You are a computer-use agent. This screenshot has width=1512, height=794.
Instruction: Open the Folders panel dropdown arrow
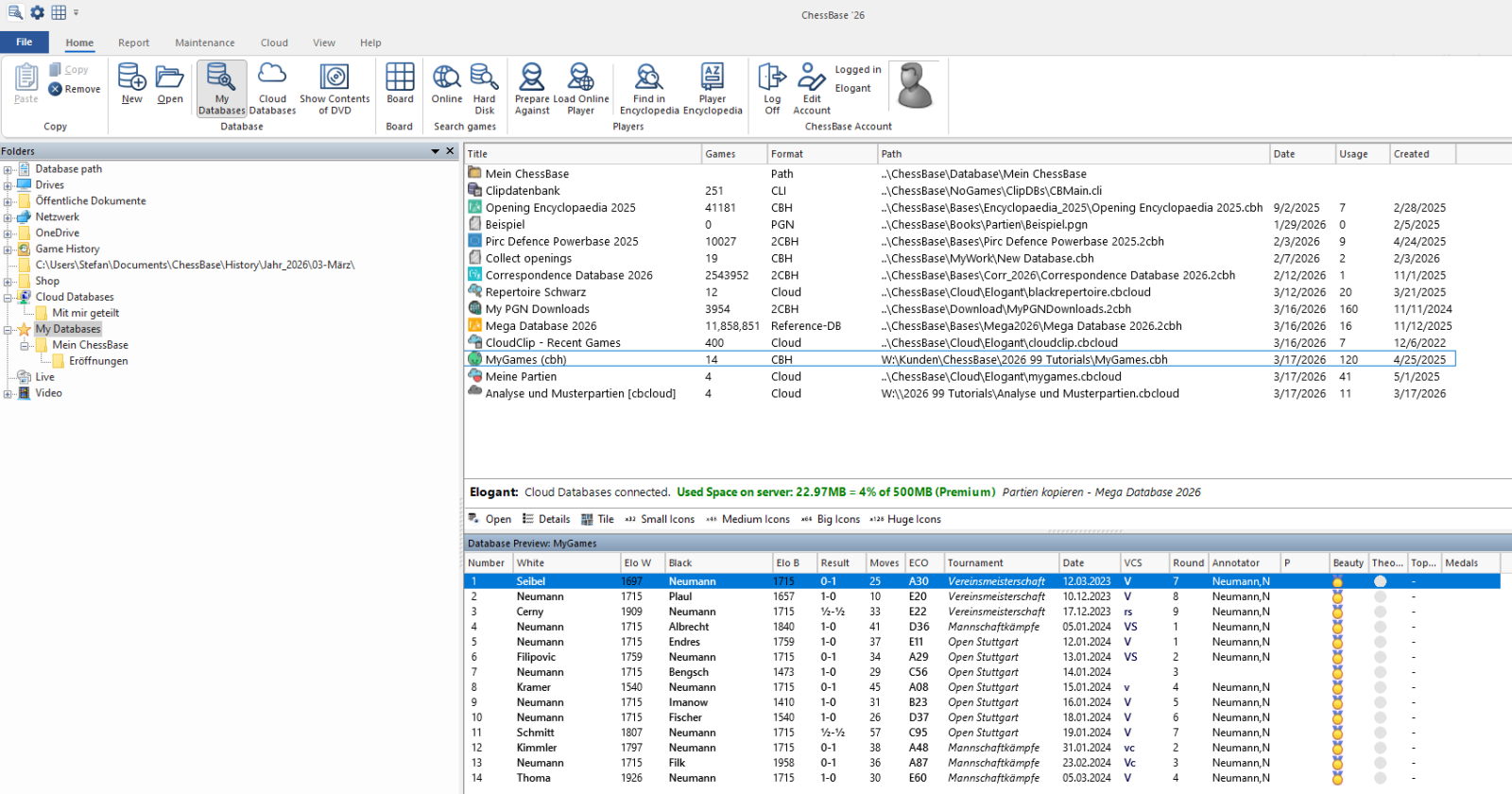(x=436, y=151)
